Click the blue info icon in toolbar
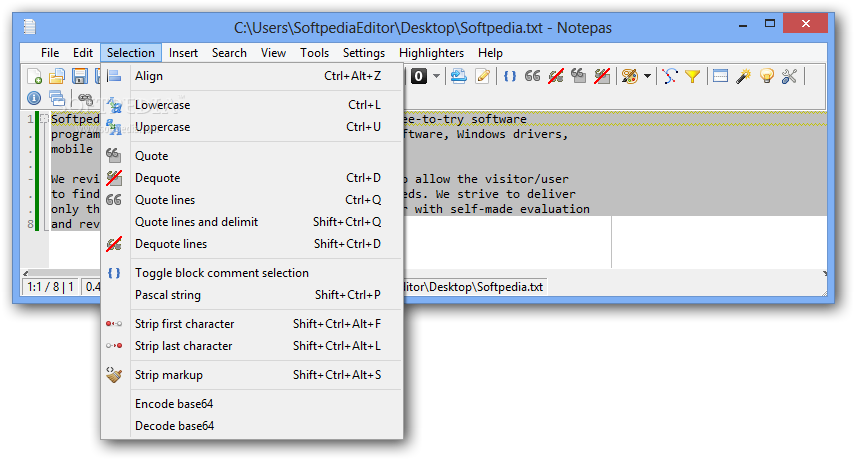The image size is (855, 460). (x=34, y=98)
